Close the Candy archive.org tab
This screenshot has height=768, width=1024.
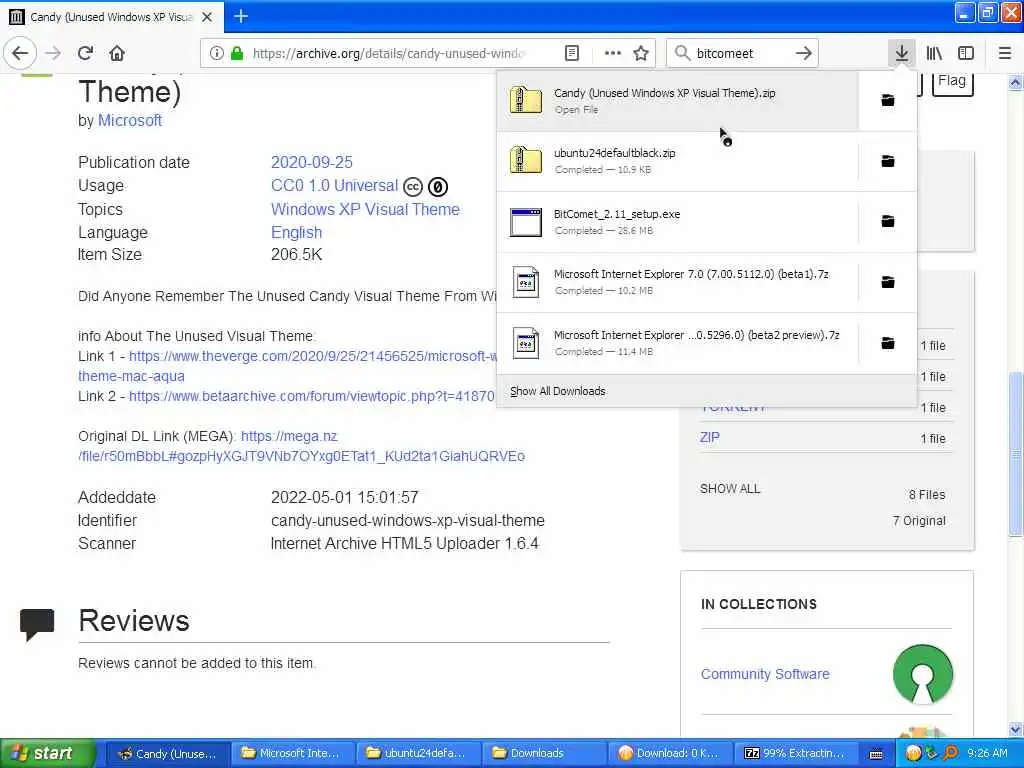point(207,17)
